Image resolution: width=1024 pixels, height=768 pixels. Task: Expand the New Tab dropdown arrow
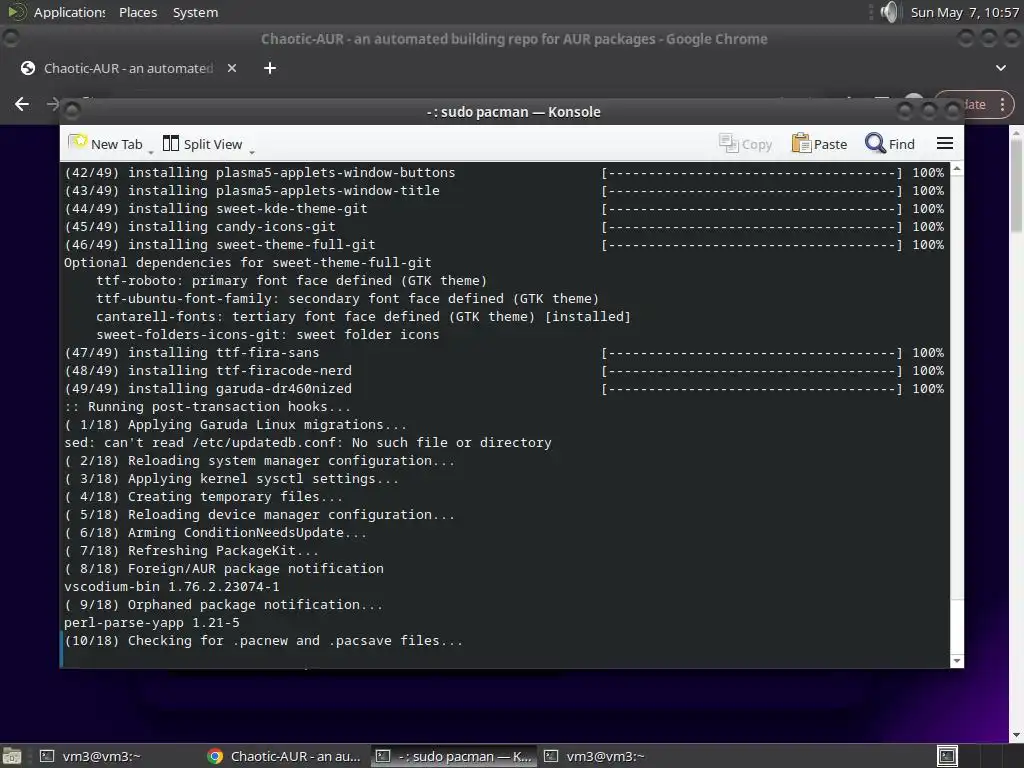151,152
